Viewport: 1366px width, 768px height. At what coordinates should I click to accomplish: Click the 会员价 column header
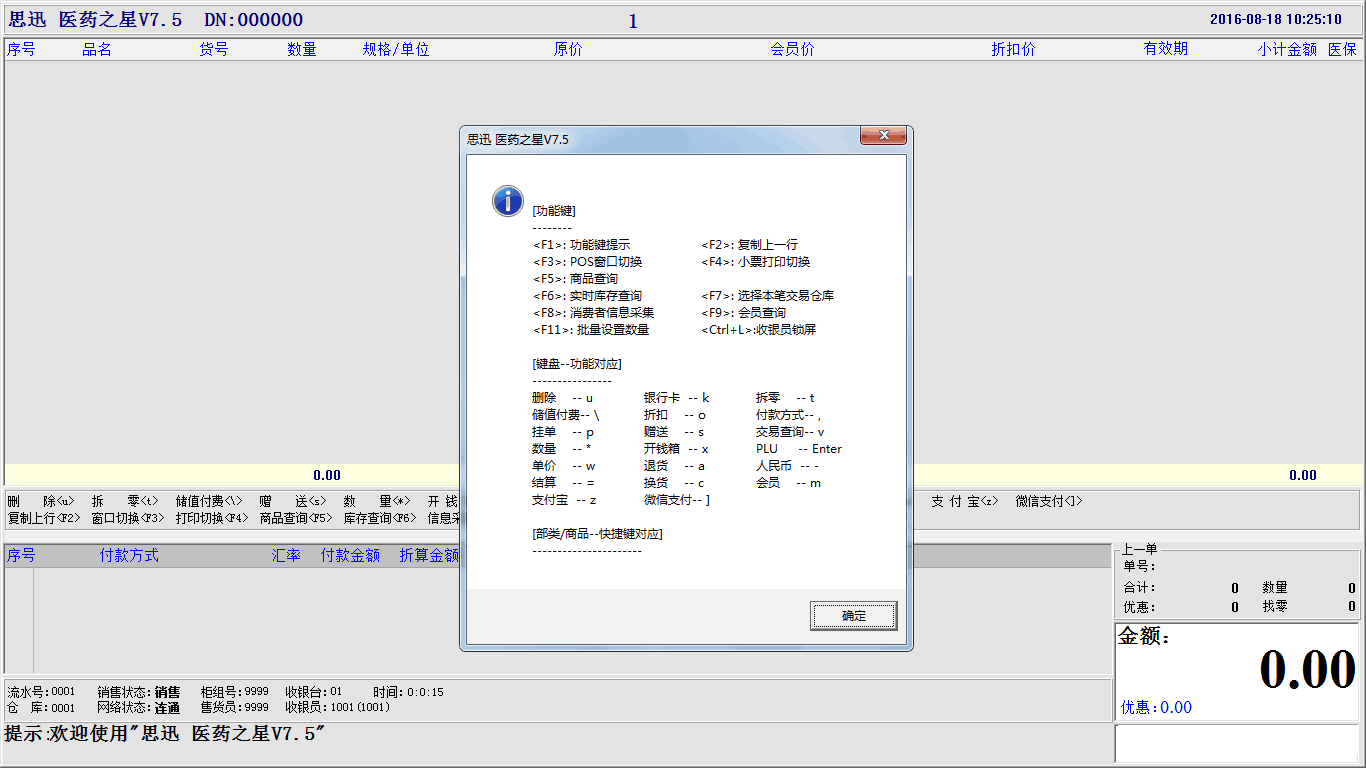click(x=792, y=49)
